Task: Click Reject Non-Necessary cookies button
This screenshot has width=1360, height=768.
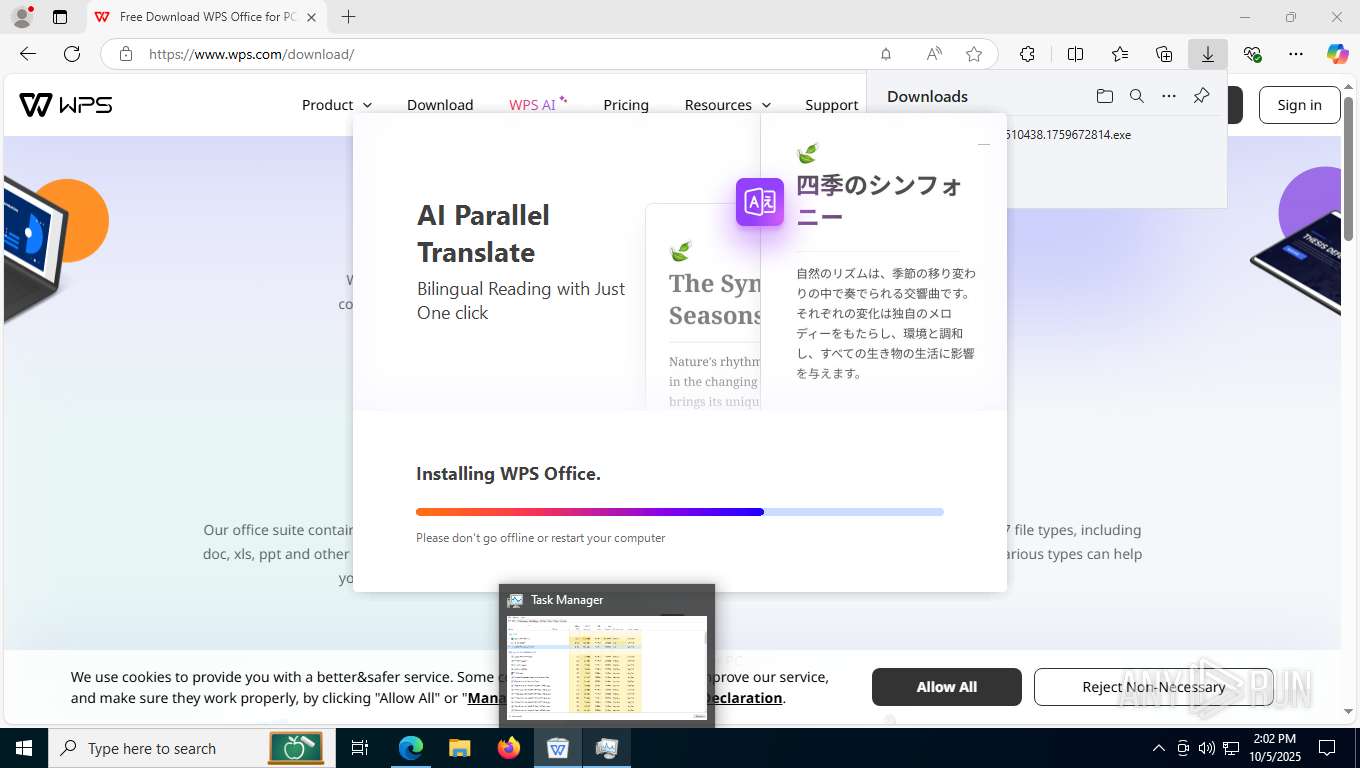Action: click(x=1153, y=687)
